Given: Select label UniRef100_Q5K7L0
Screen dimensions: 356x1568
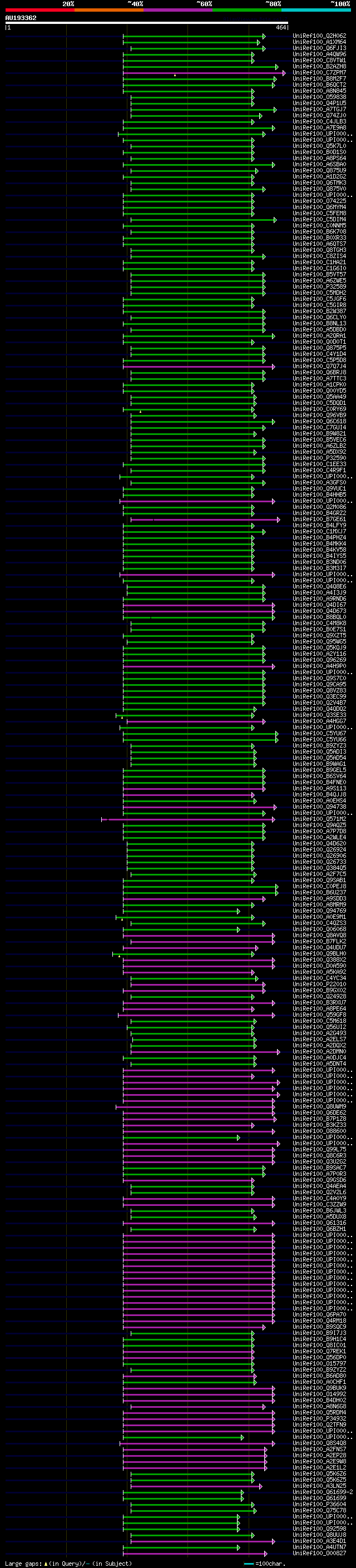Looking at the screenshot, I should (x=319, y=146).
